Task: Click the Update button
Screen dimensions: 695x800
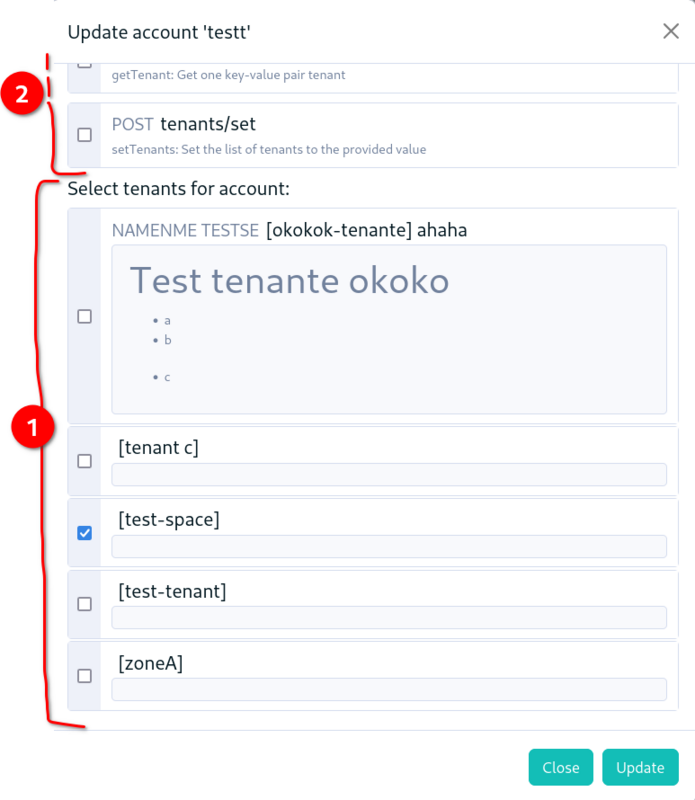Action: pos(640,767)
